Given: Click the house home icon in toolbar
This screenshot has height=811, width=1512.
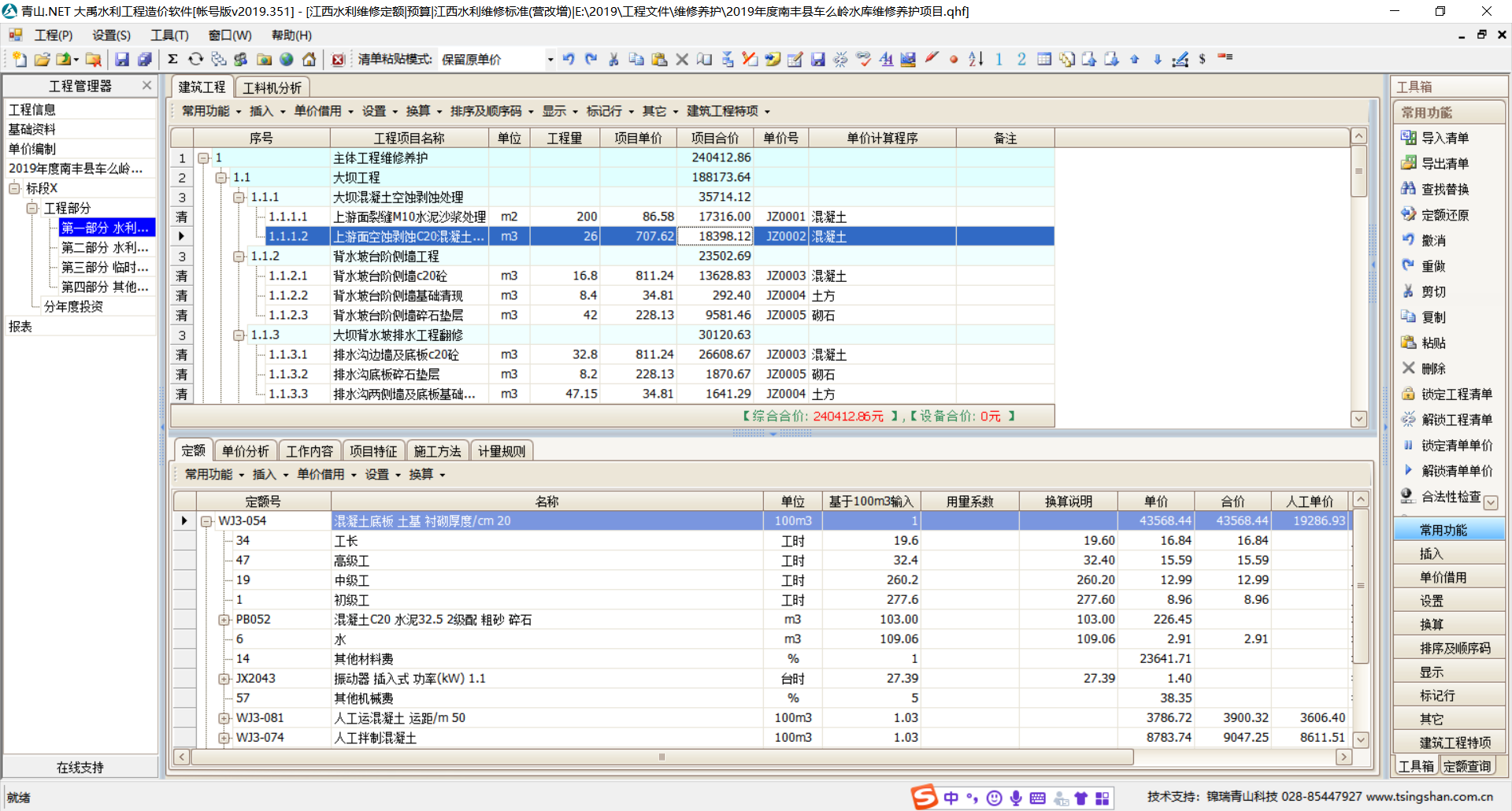Looking at the screenshot, I should [x=309, y=60].
